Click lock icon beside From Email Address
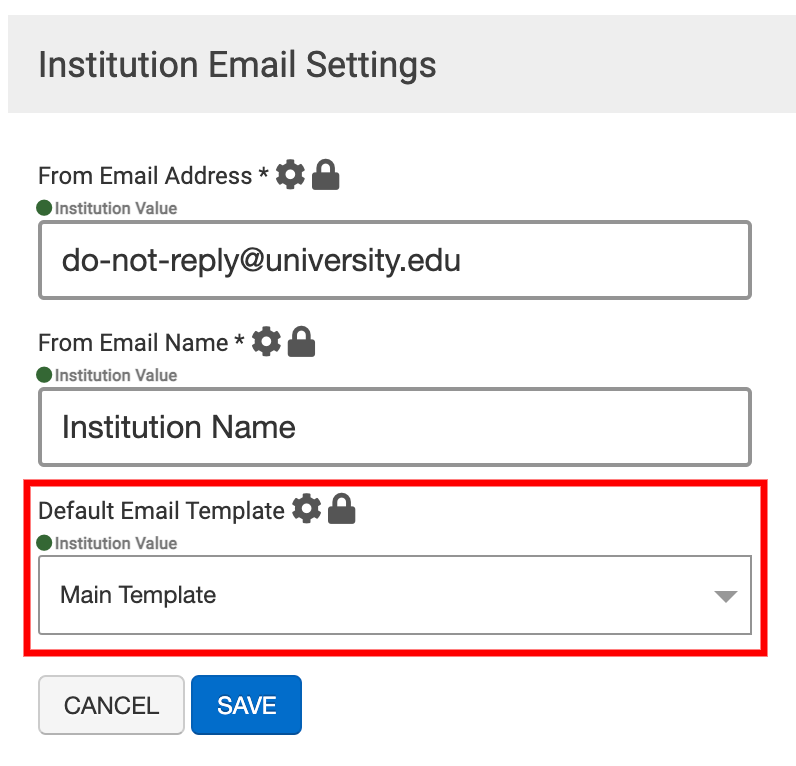This screenshot has height=766, width=796. [326, 176]
